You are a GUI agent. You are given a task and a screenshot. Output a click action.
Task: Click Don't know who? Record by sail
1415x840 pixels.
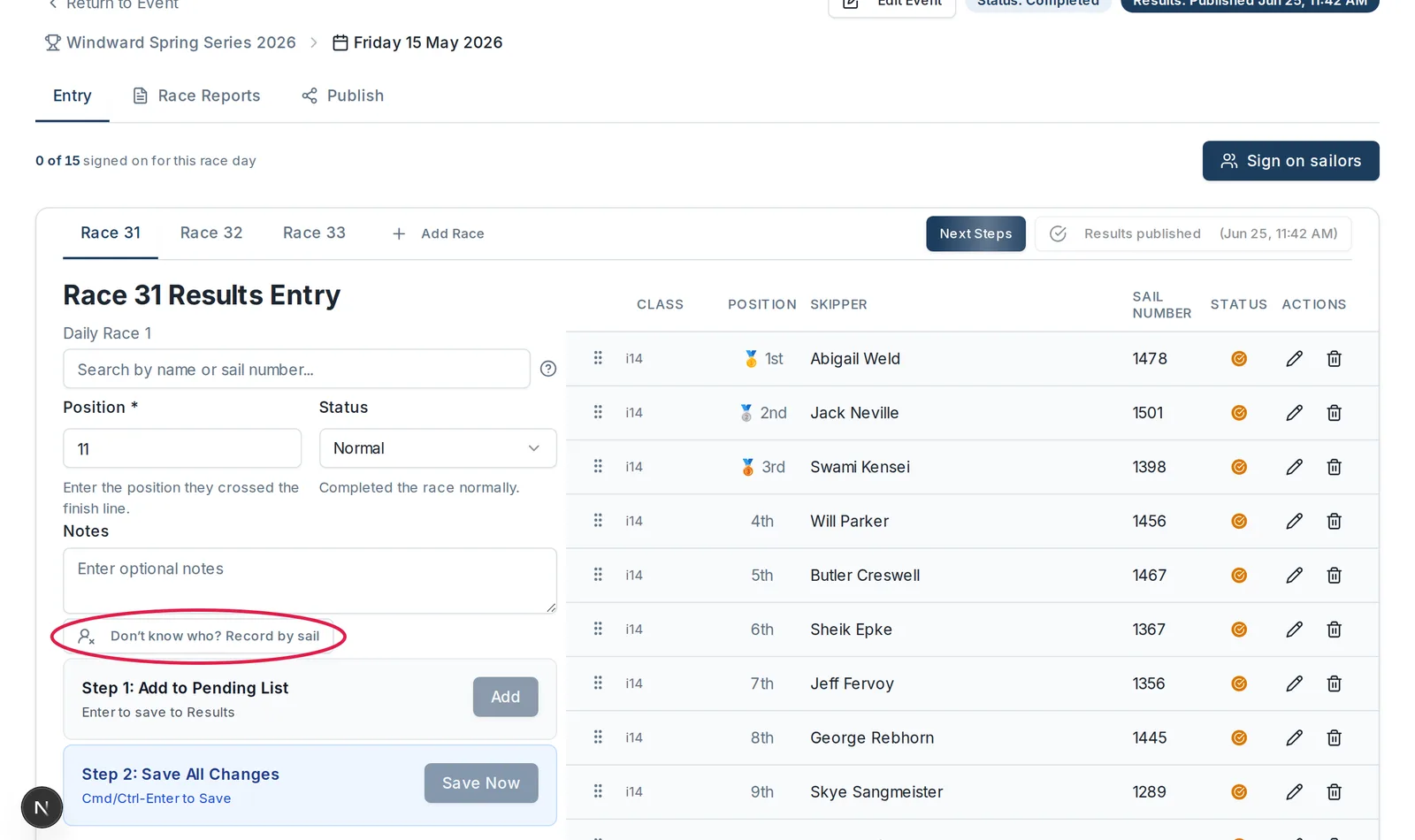tap(199, 636)
